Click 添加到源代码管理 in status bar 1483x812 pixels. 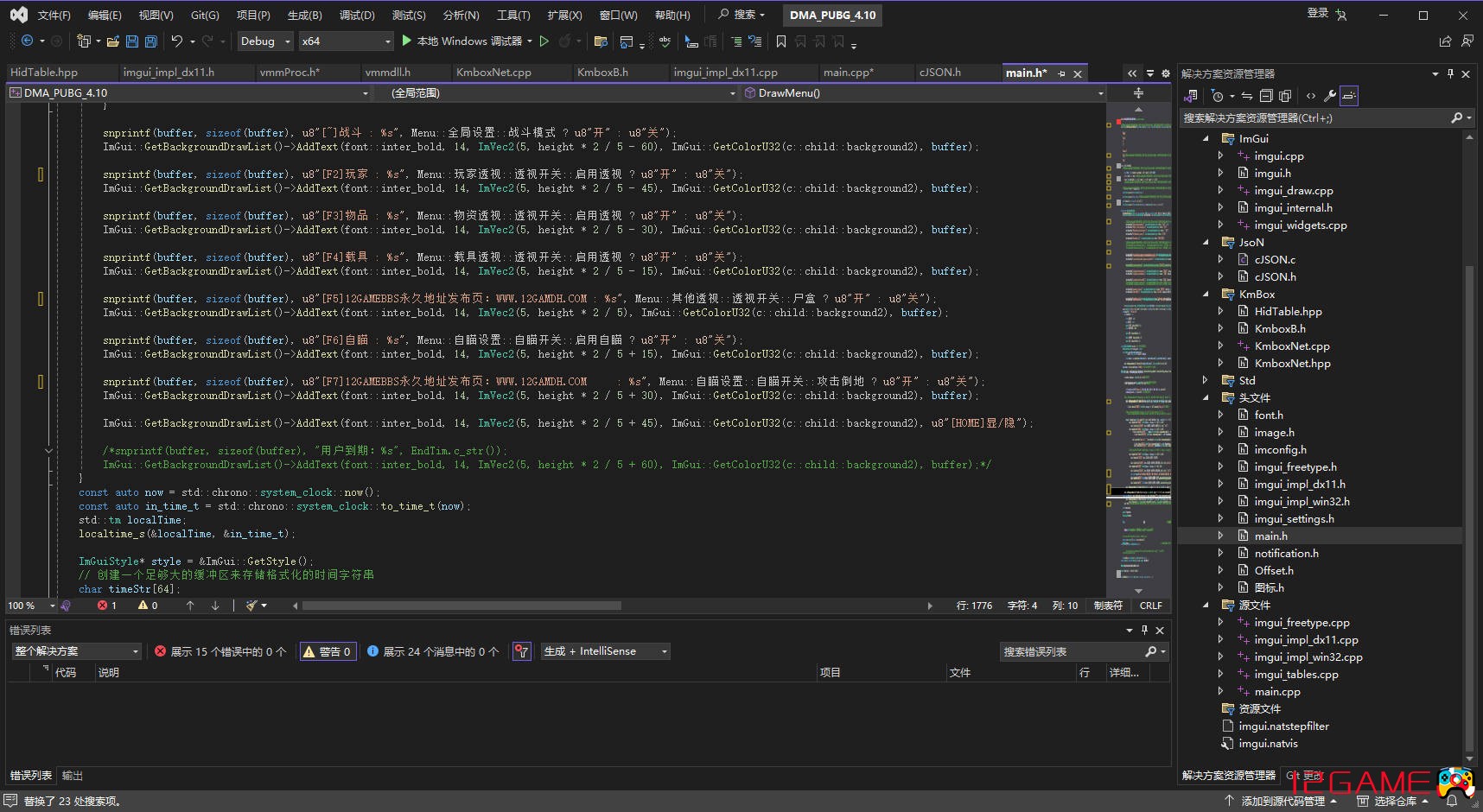pyautogui.click(x=1281, y=802)
